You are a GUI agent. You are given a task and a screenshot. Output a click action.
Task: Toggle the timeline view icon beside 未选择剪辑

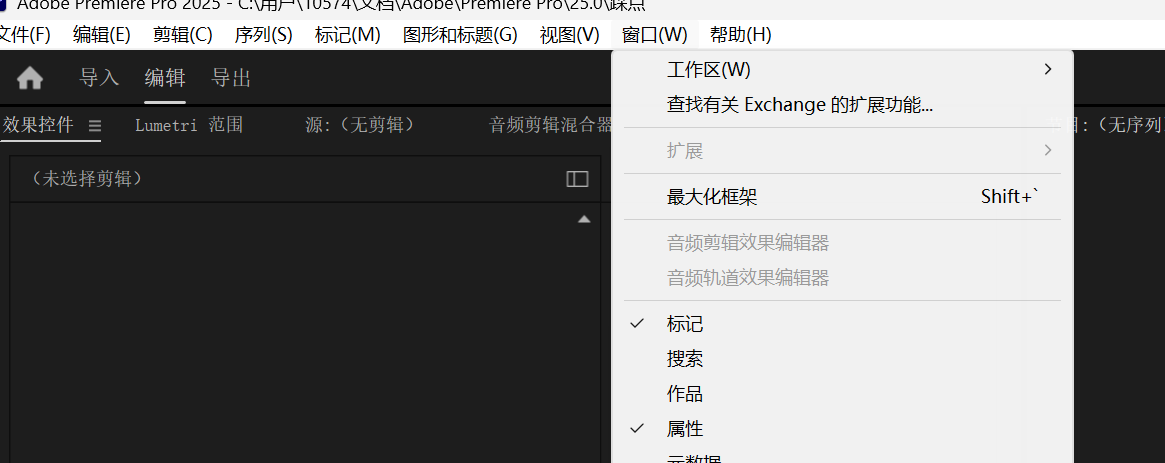point(577,179)
